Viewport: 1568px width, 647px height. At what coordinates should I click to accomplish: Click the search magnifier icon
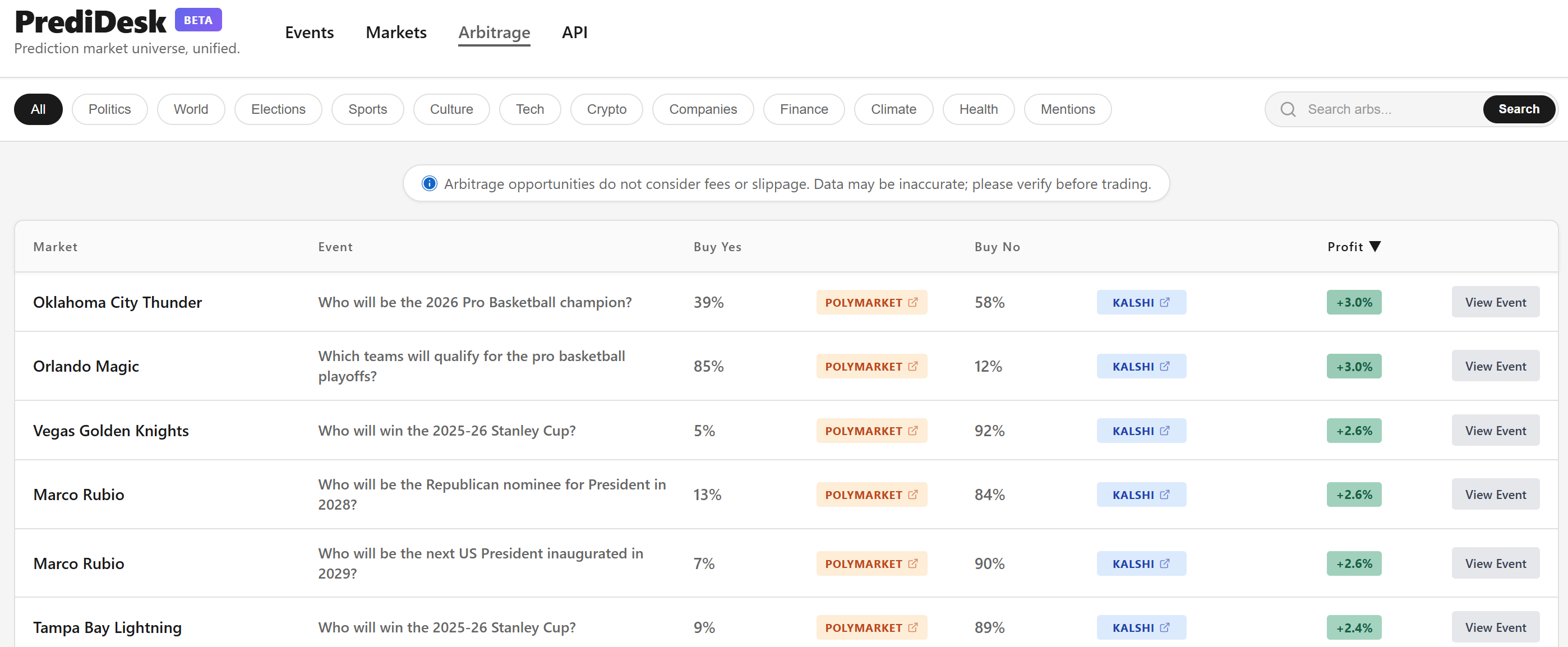pos(1288,109)
